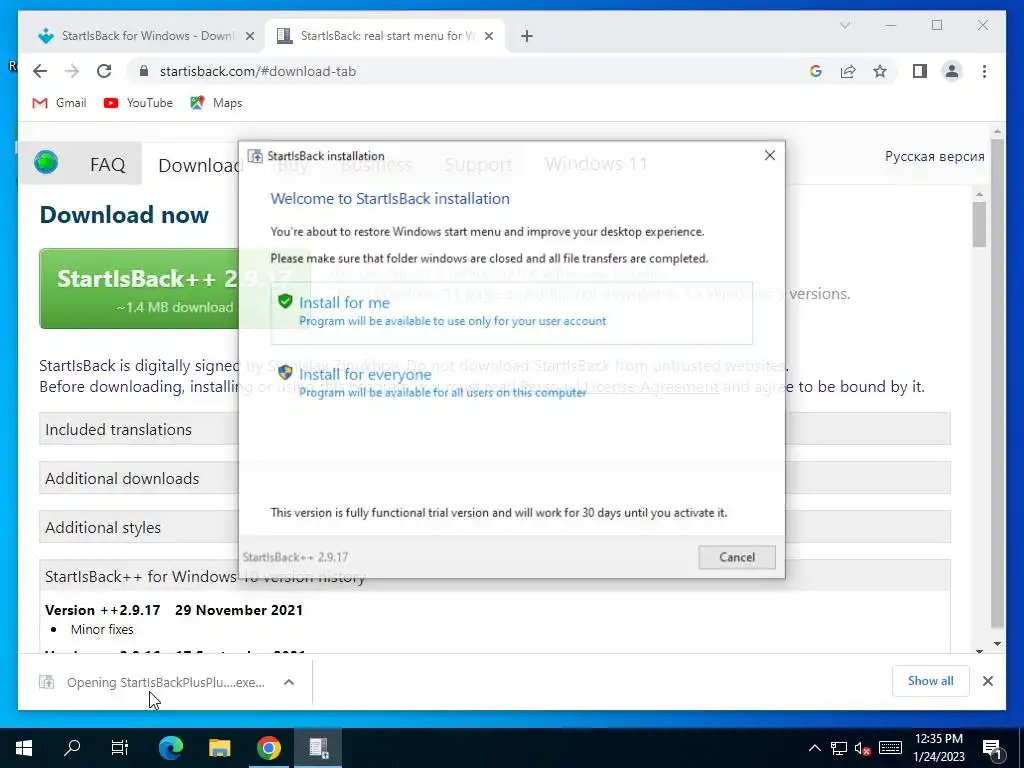Close the StartIsBack: real start menu tab
This screenshot has height=768, width=1024.
pyautogui.click(x=488, y=36)
